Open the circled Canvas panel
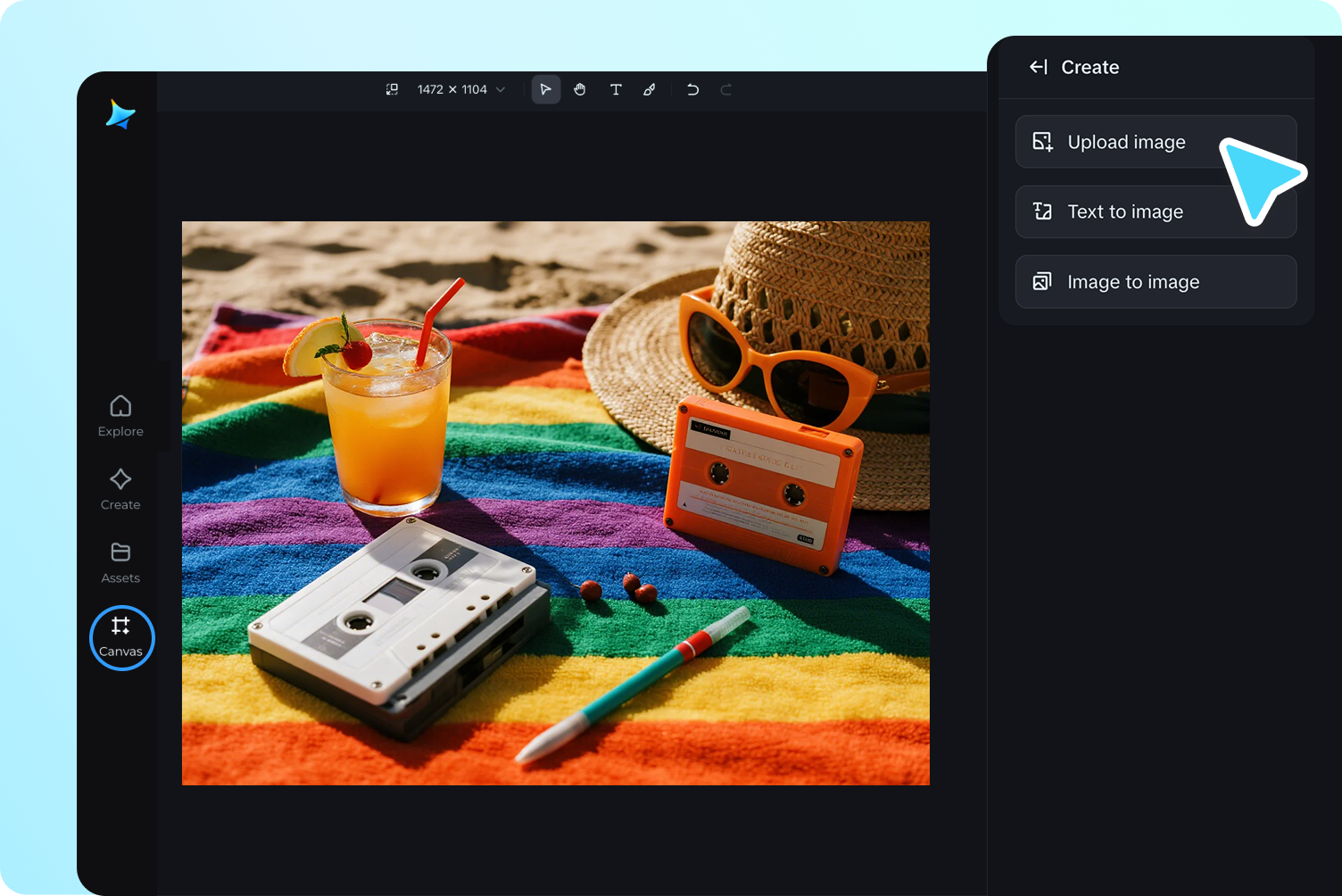 click(121, 637)
